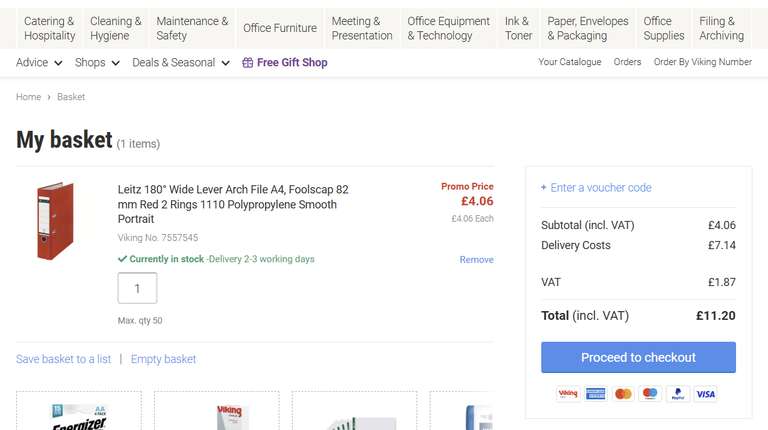Image resolution: width=768 pixels, height=430 pixels.
Task: Go to Home breadcrumb
Action: coord(28,97)
